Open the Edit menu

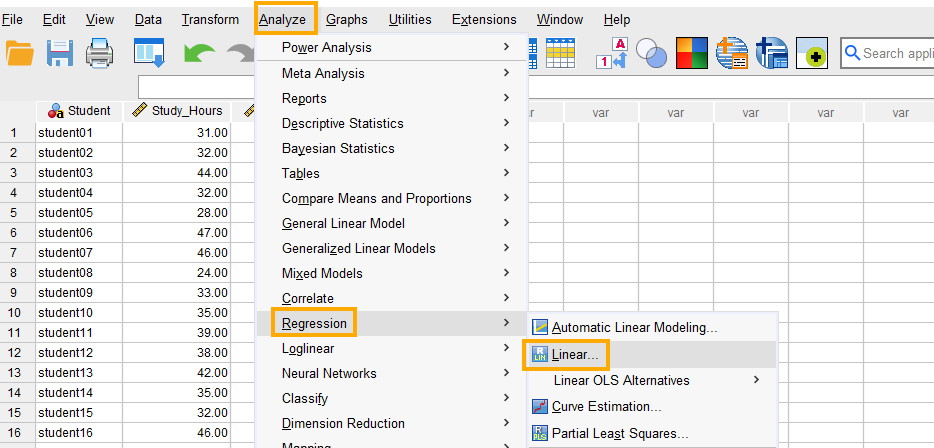point(54,20)
